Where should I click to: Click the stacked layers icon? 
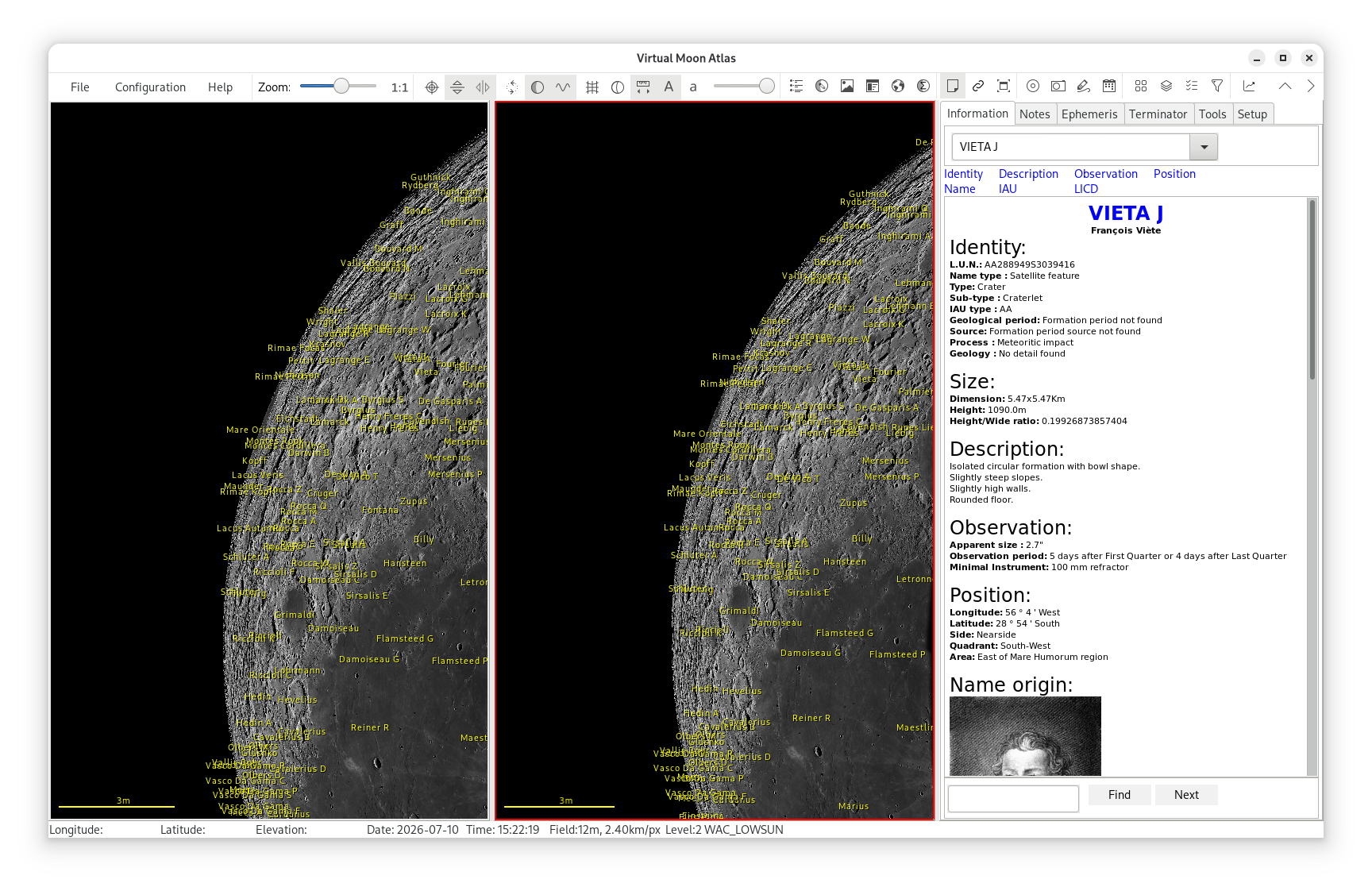click(1166, 86)
